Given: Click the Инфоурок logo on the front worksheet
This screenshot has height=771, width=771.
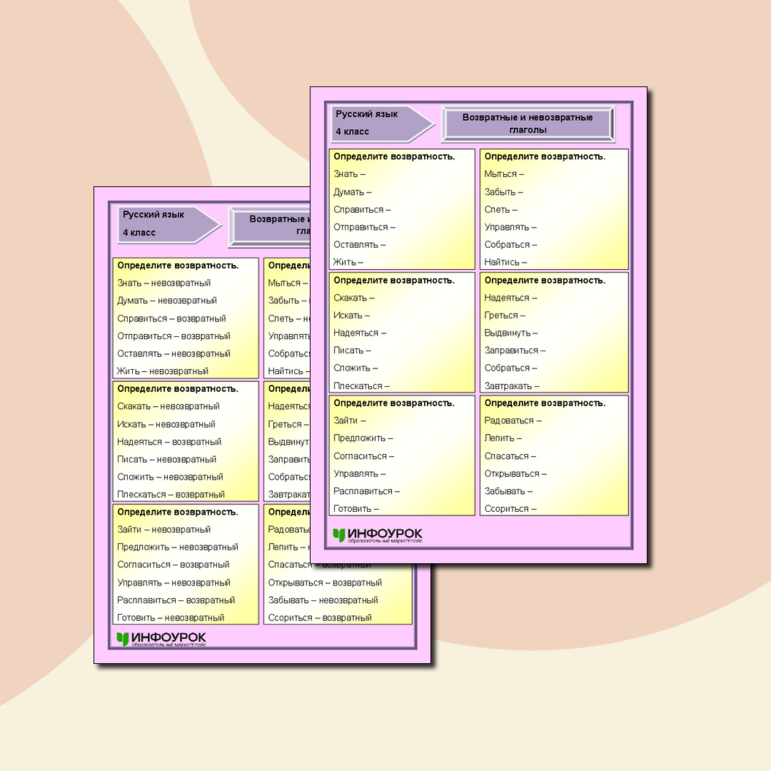Looking at the screenshot, I should [380, 536].
